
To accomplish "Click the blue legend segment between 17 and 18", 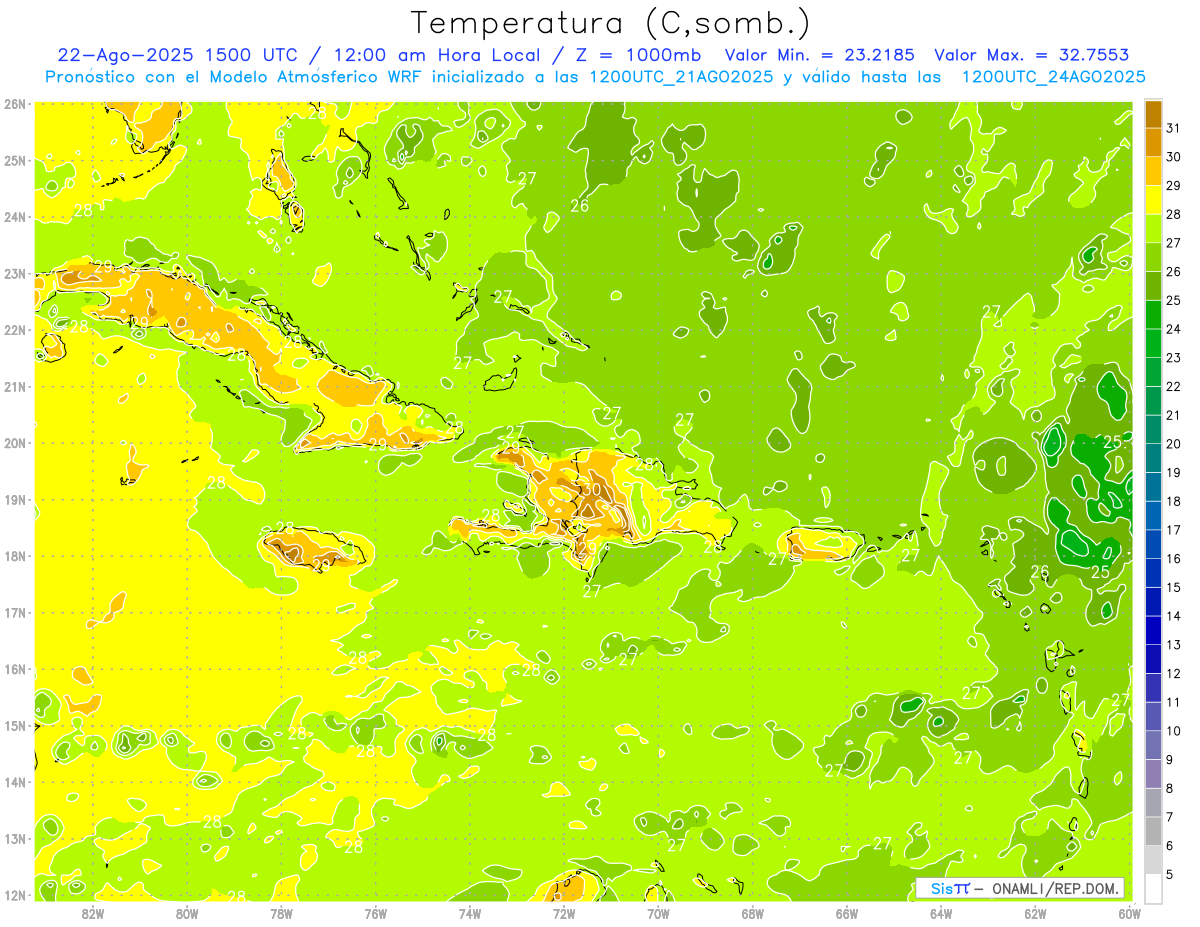I will (1153, 515).
